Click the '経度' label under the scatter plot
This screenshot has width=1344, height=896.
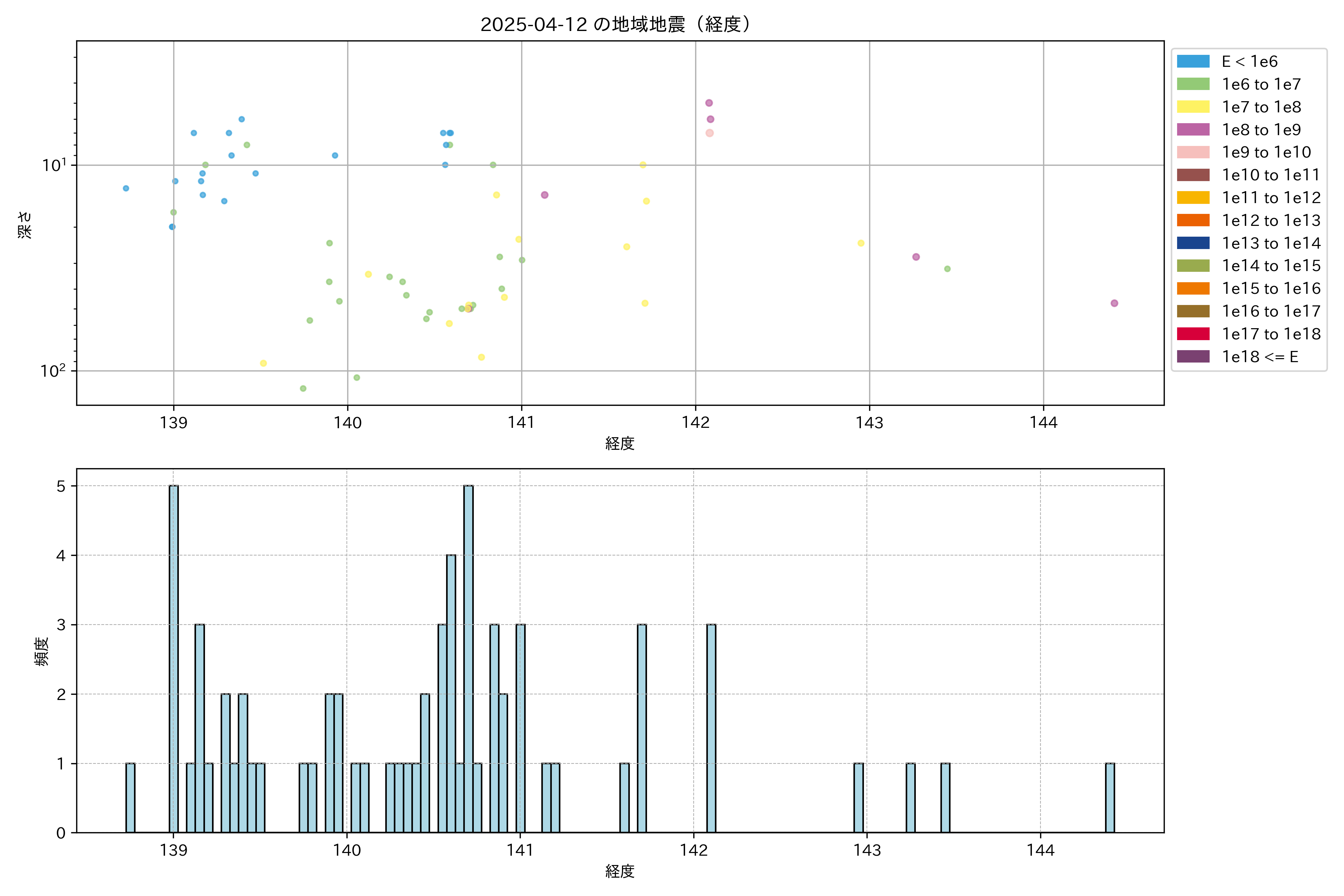click(619, 444)
